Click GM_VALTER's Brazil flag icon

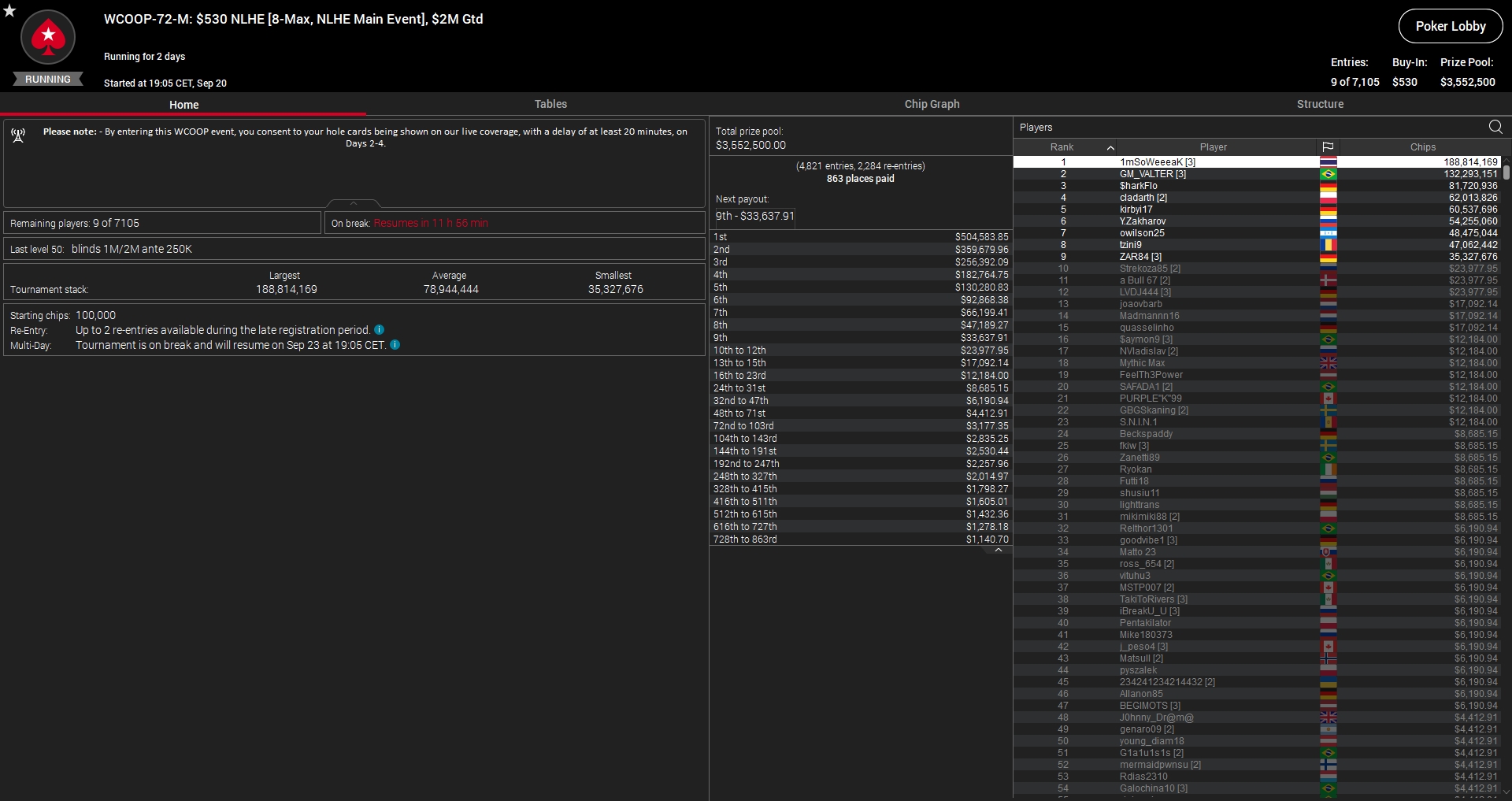point(1328,174)
